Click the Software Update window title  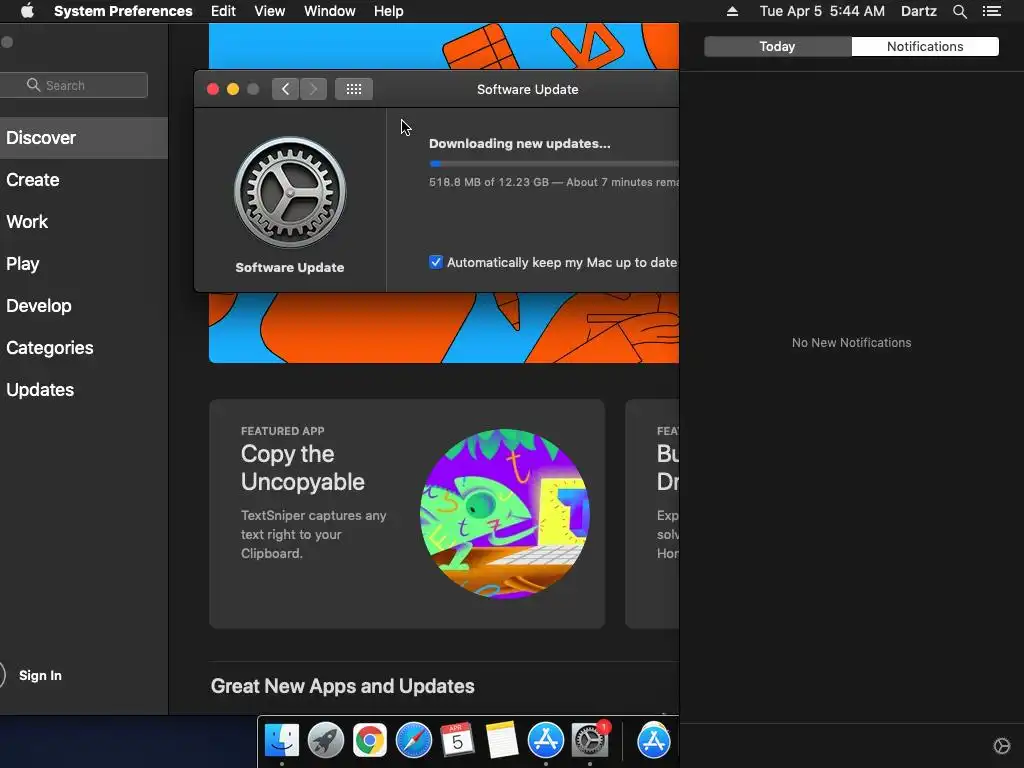(x=528, y=89)
